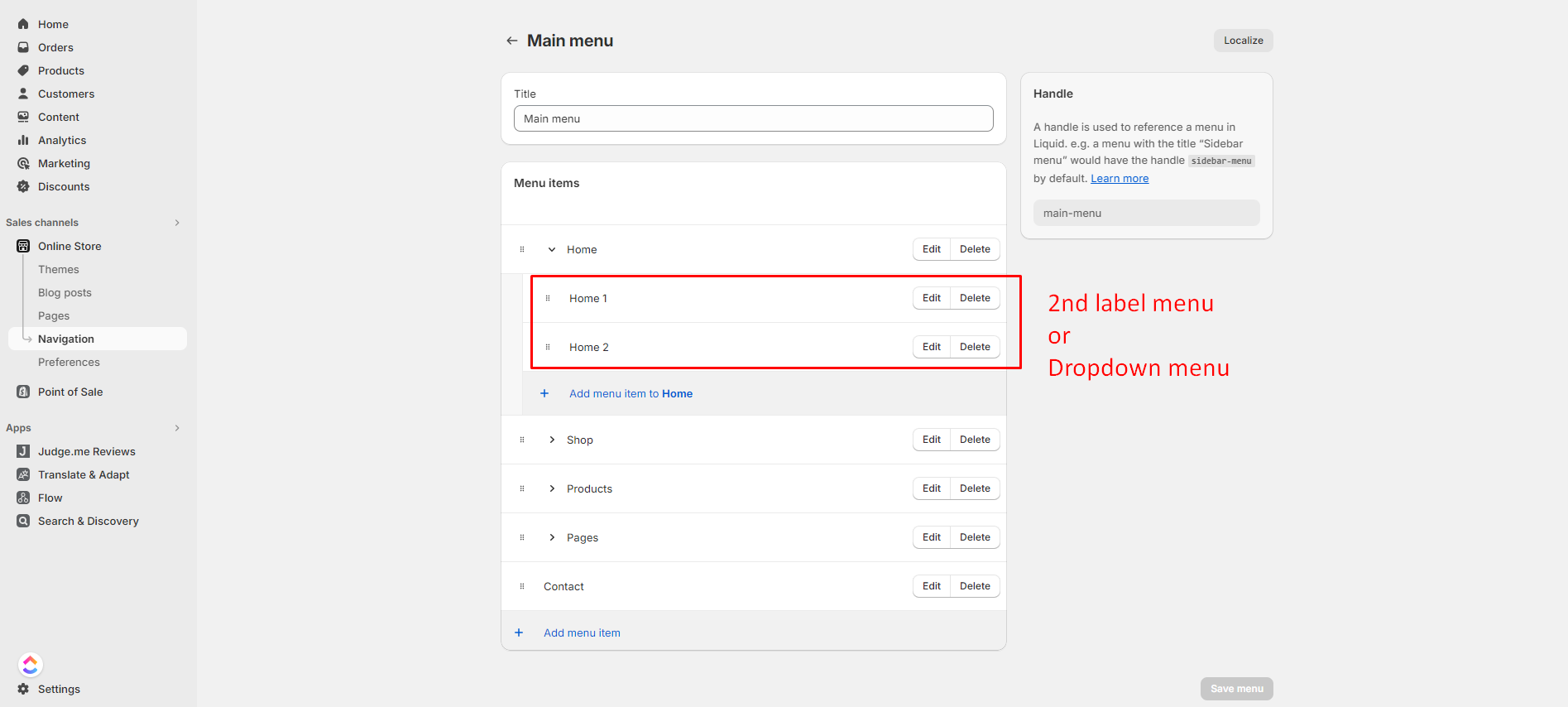Click Add menu item to Home
Screen dimensions: 1568x707
point(631,393)
